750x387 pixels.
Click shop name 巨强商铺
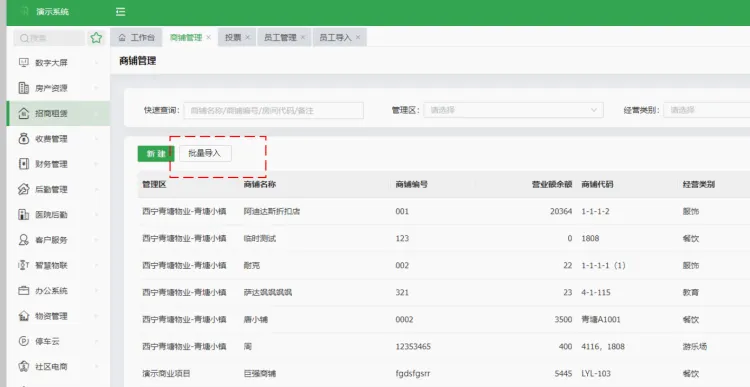coord(260,373)
